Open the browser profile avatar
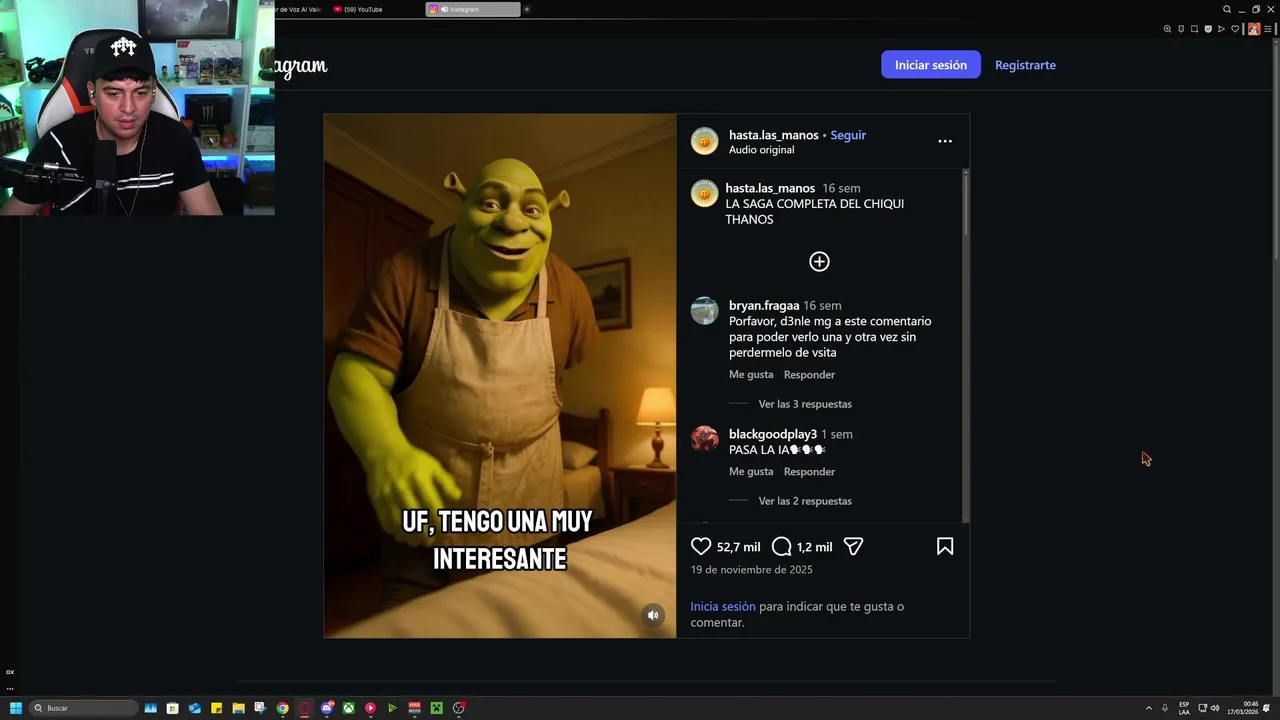 coord(1254,29)
